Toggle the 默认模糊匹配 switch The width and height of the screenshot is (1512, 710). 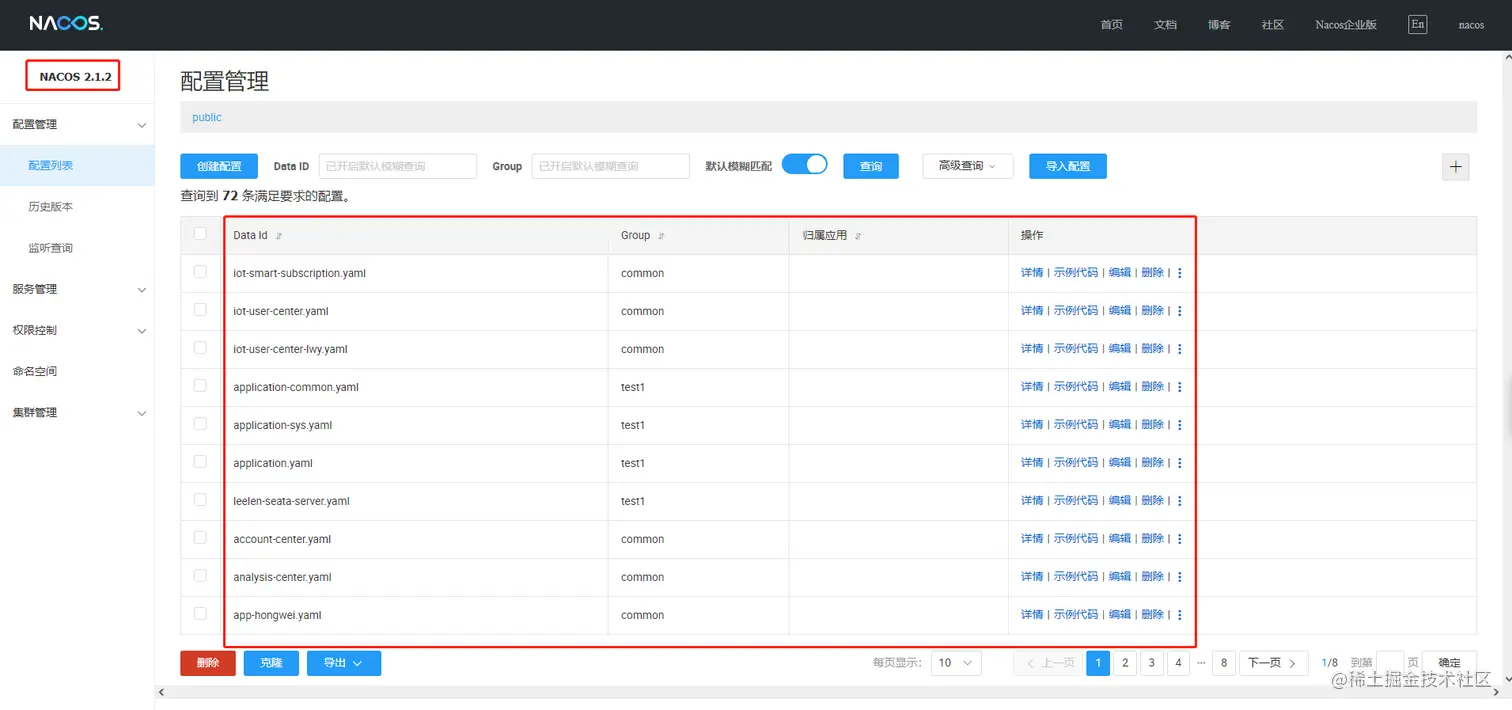coord(804,165)
